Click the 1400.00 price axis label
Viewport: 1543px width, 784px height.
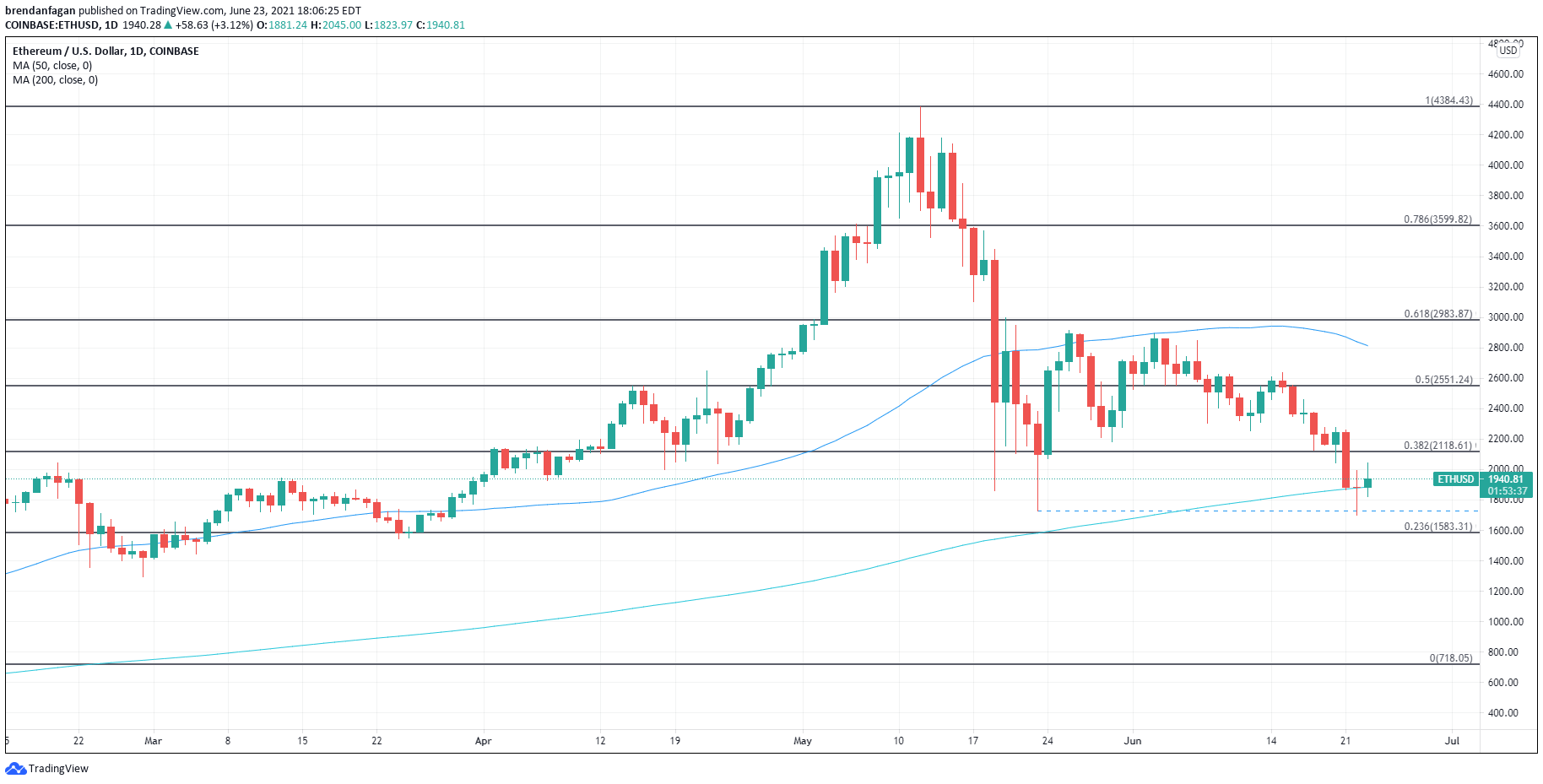1506,561
